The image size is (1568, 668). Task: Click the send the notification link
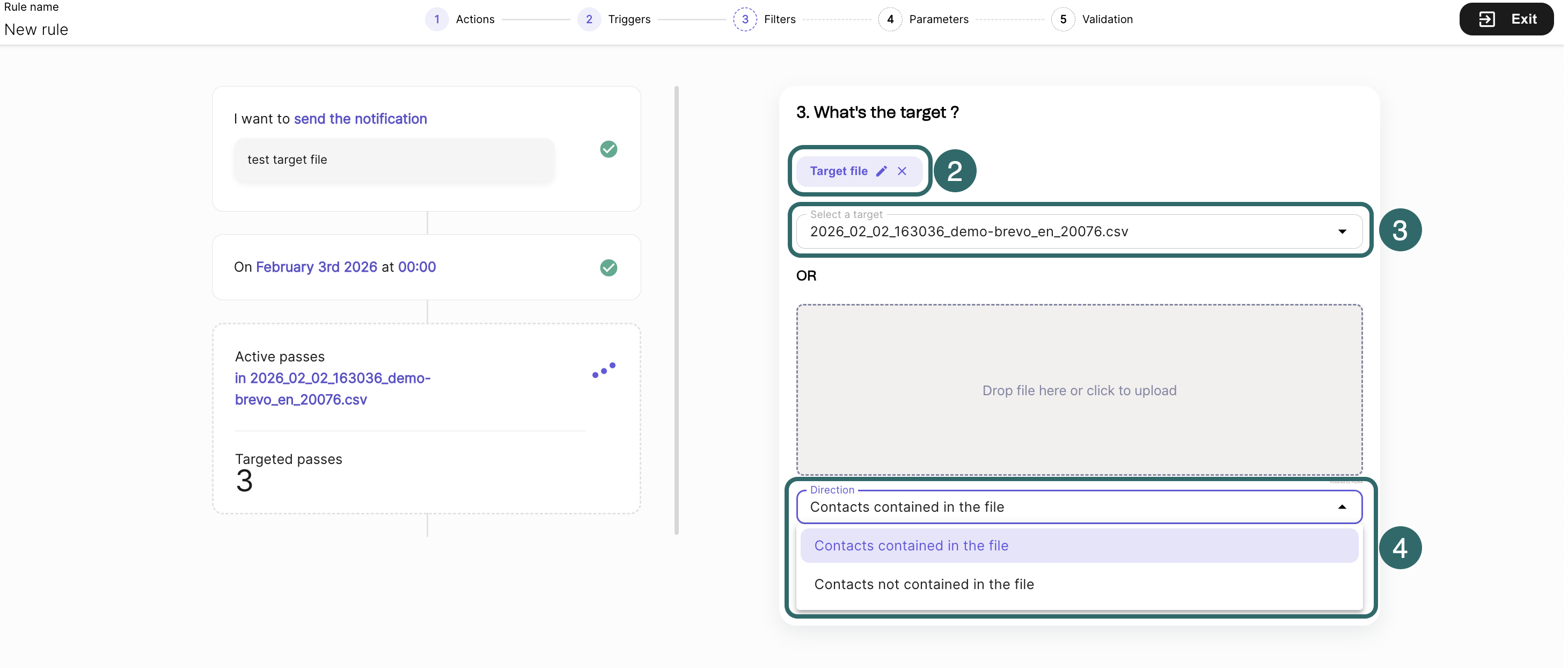[362, 119]
